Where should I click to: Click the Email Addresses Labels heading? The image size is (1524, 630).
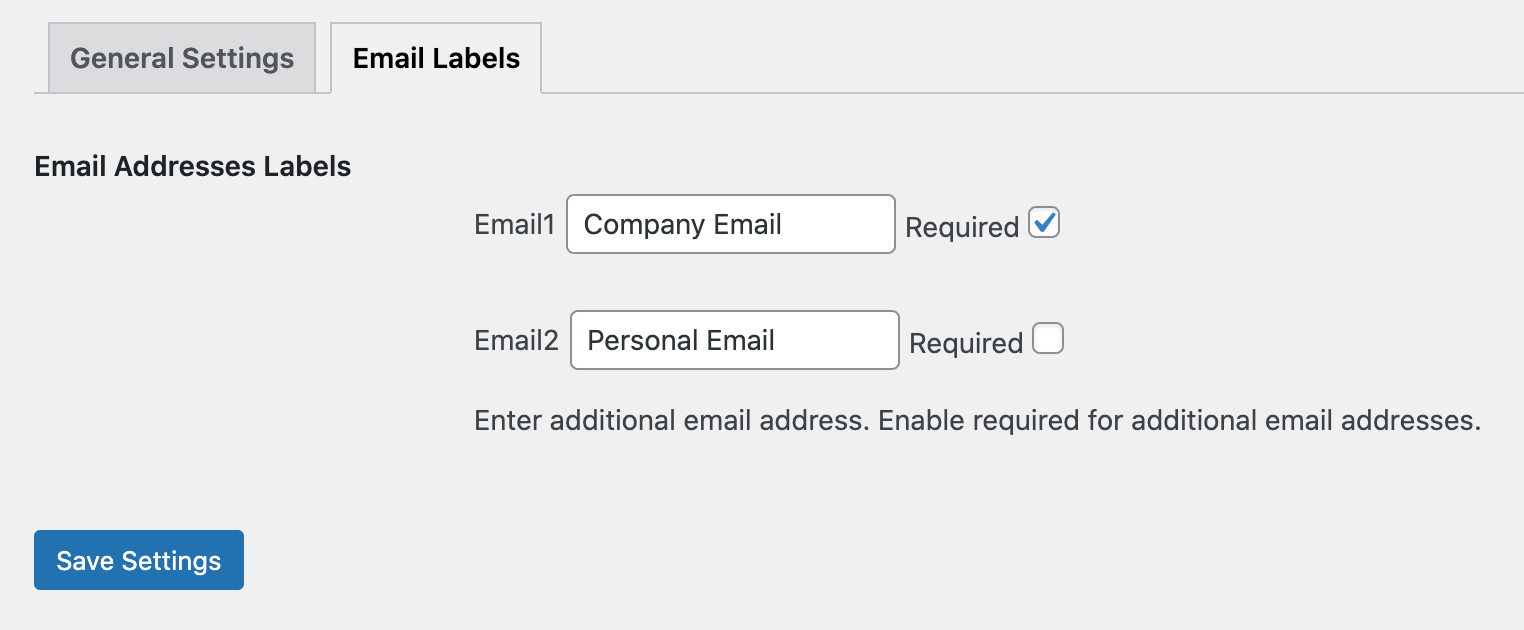click(x=192, y=166)
